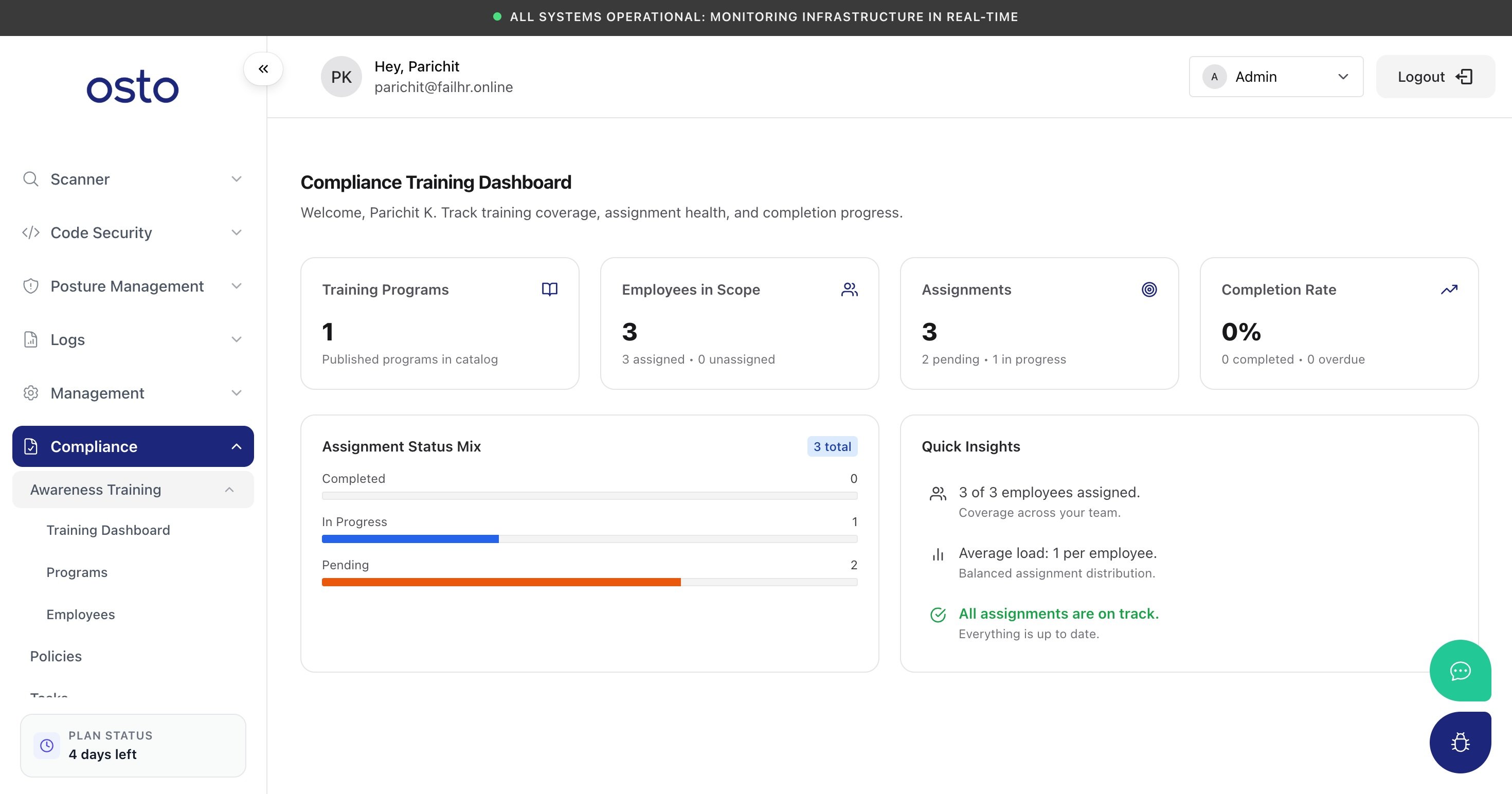This screenshot has height=794, width=1512.
Task: Click the 3 total badge
Action: (832, 446)
